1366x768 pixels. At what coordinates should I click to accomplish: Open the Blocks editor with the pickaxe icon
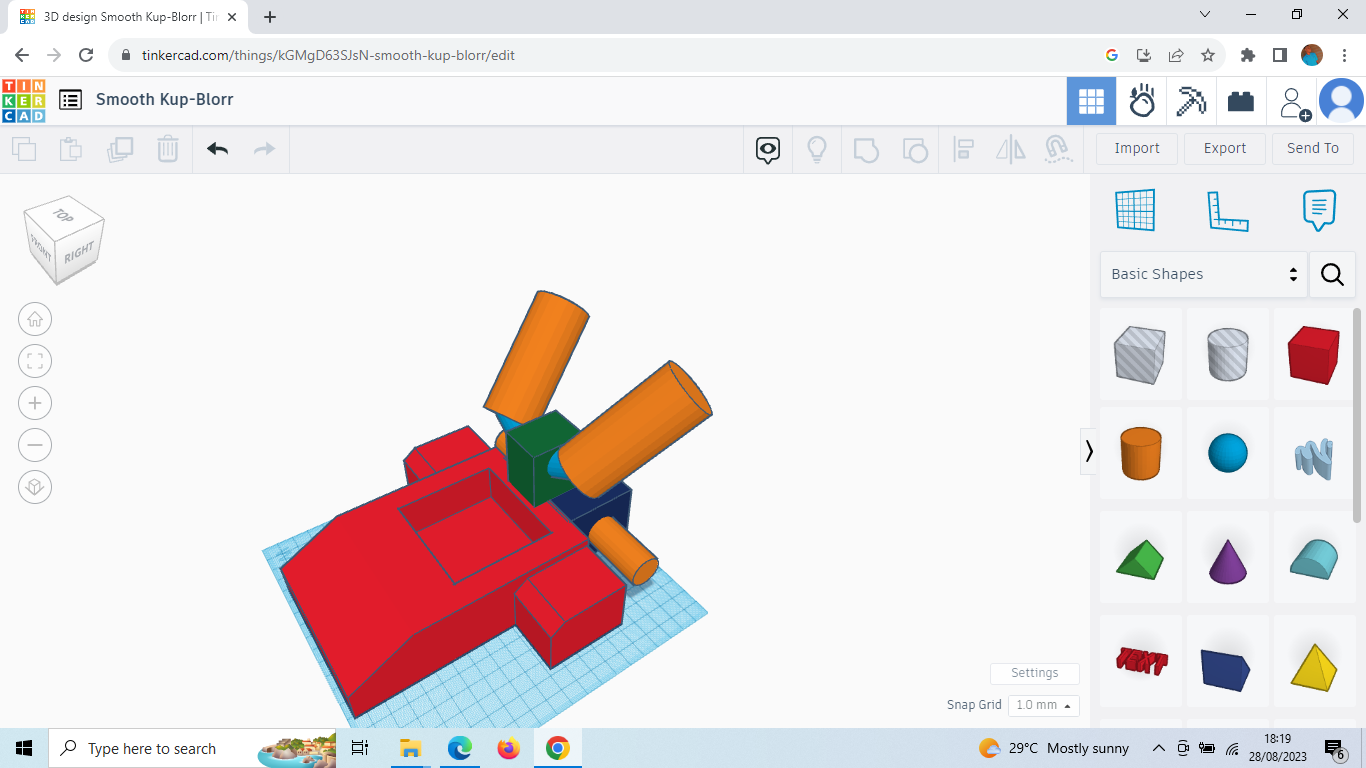click(1191, 101)
